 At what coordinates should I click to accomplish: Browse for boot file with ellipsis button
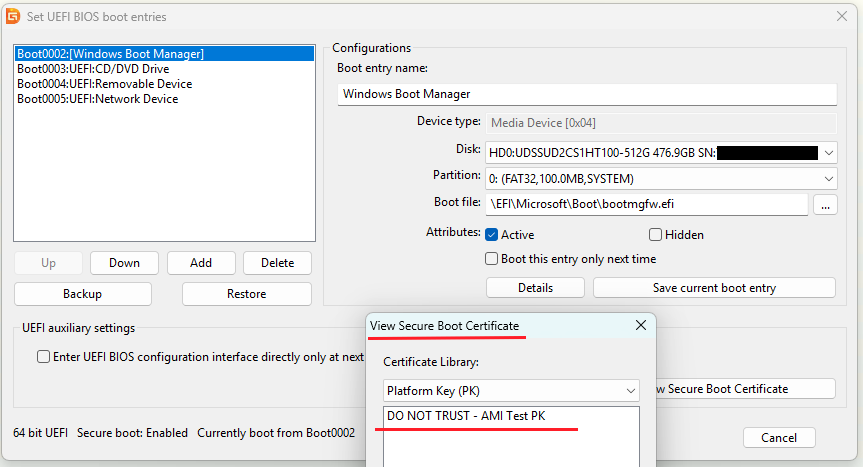825,205
